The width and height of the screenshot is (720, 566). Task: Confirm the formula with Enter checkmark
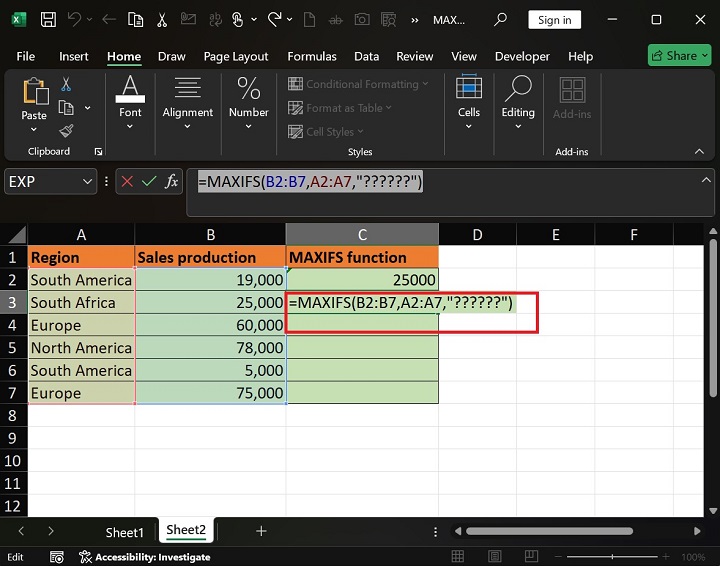tap(149, 182)
